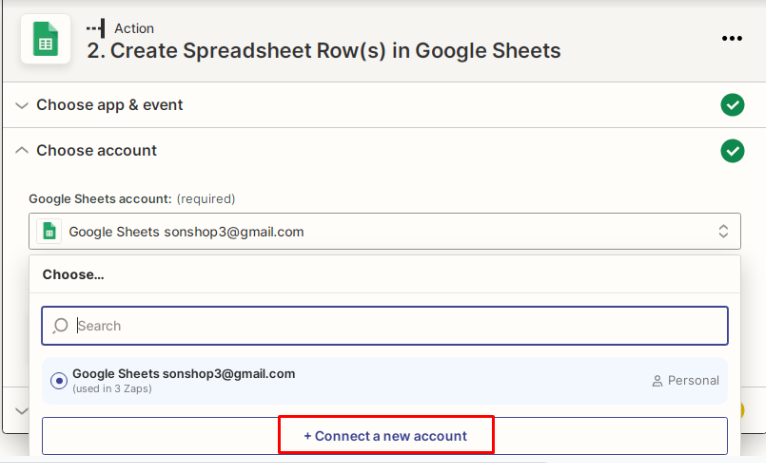The image size is (766, 463).
Task: Click the magnifier icon in the search box
Action: (x=61, y=325)
